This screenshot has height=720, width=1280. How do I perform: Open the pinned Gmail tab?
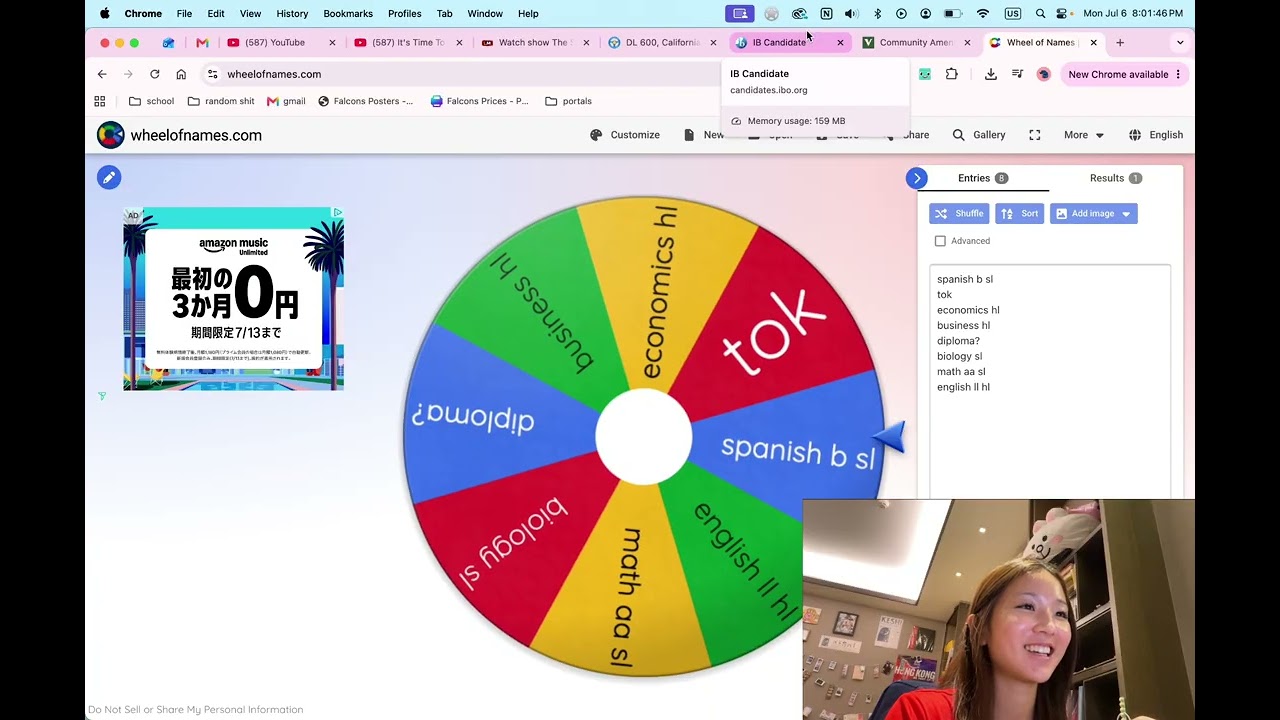pyautogui.click(x=202, y=43)
